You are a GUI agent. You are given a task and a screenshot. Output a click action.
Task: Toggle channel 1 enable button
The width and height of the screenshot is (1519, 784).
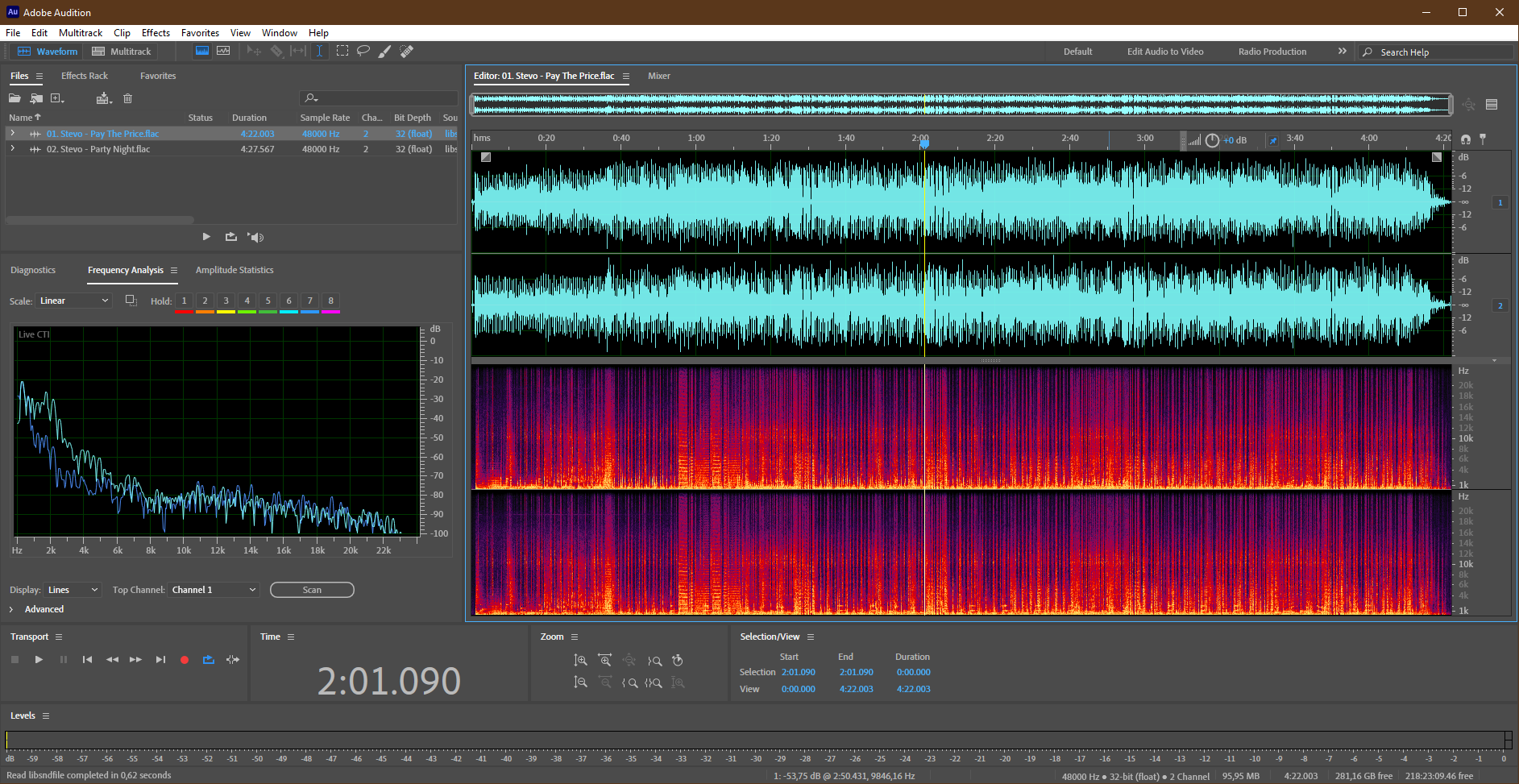(x=1500, y=202)
